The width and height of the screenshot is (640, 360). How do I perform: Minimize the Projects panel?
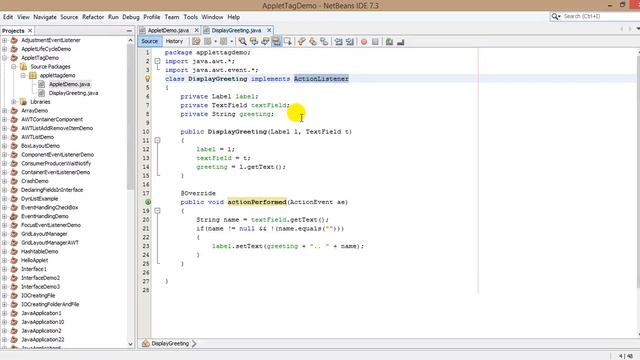click(129, 31)
